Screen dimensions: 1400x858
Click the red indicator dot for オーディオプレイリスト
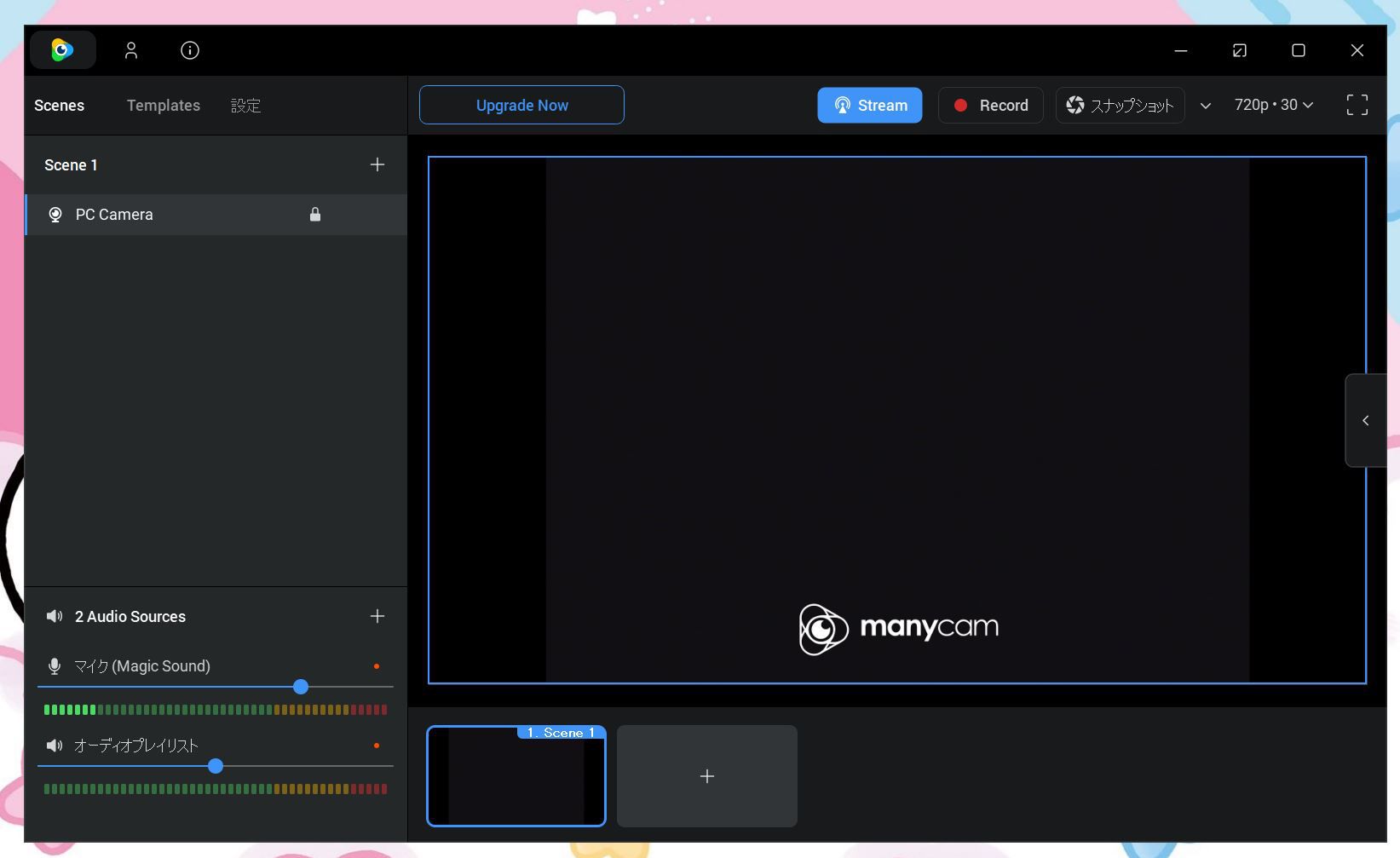pyautogui.click(x=377, y=746)
